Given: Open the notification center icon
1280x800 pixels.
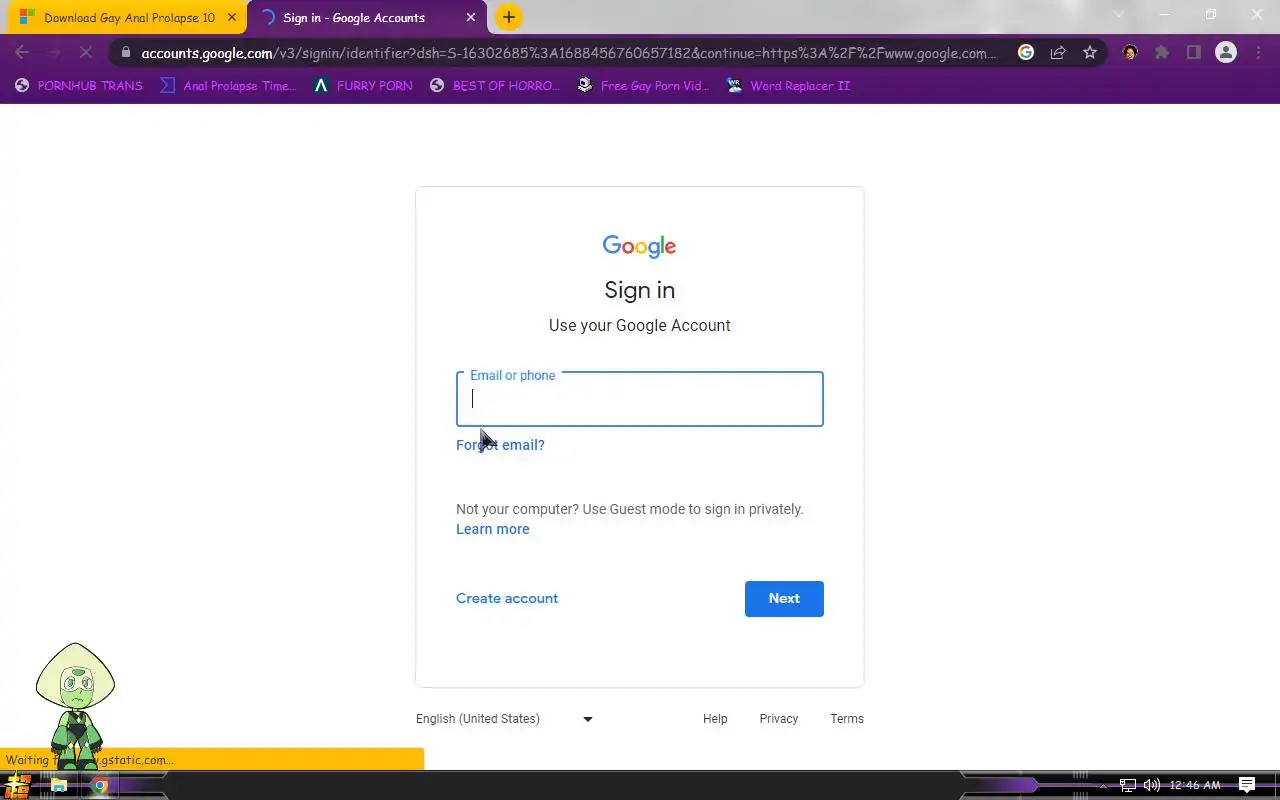Looking at the screenshot, I should 1247,785.
